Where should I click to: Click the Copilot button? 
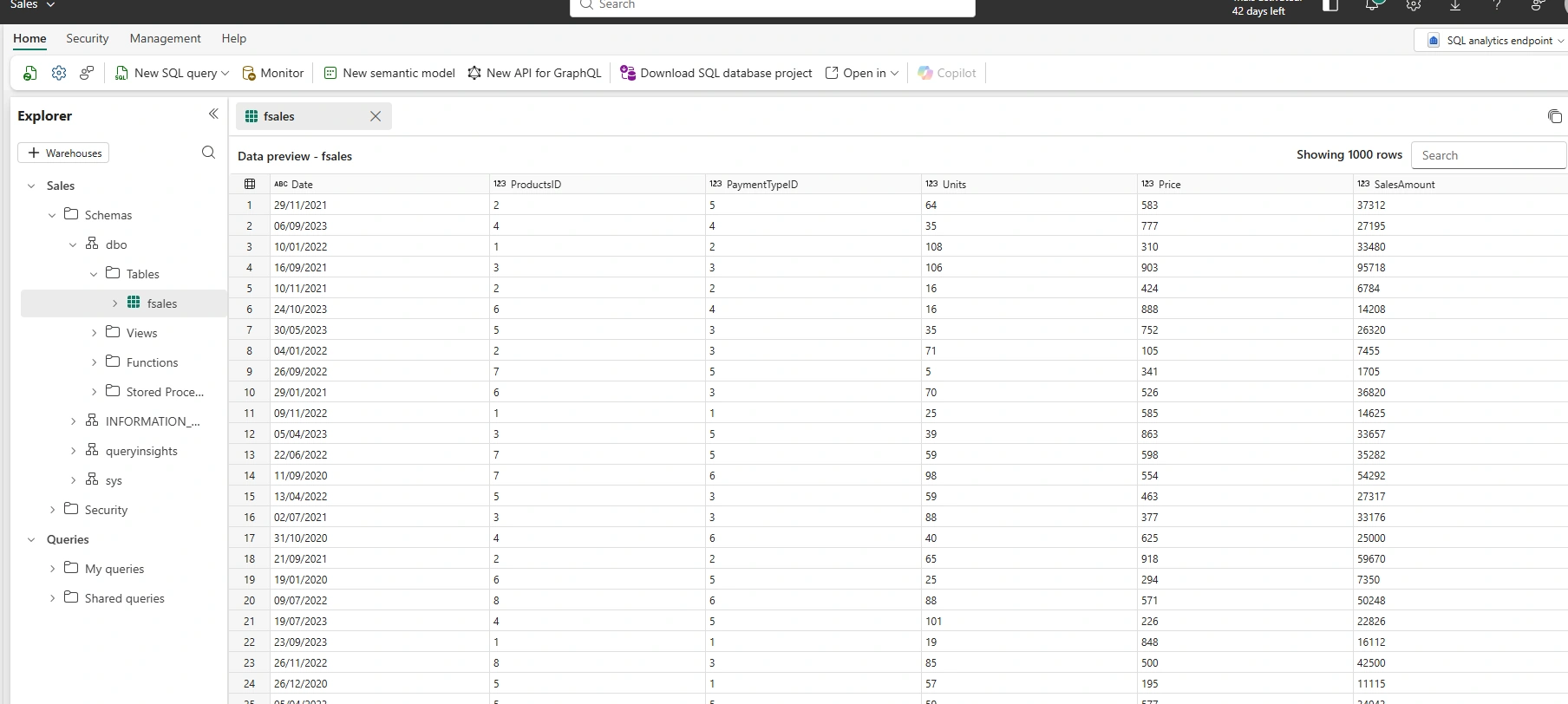947,74
